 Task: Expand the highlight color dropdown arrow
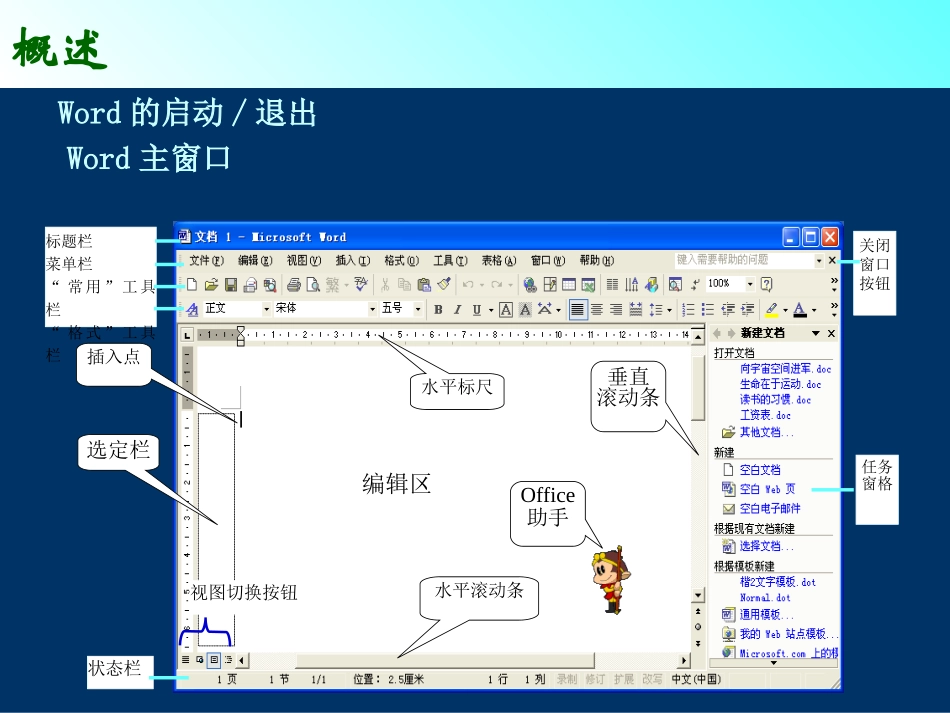tap(785, 310)
